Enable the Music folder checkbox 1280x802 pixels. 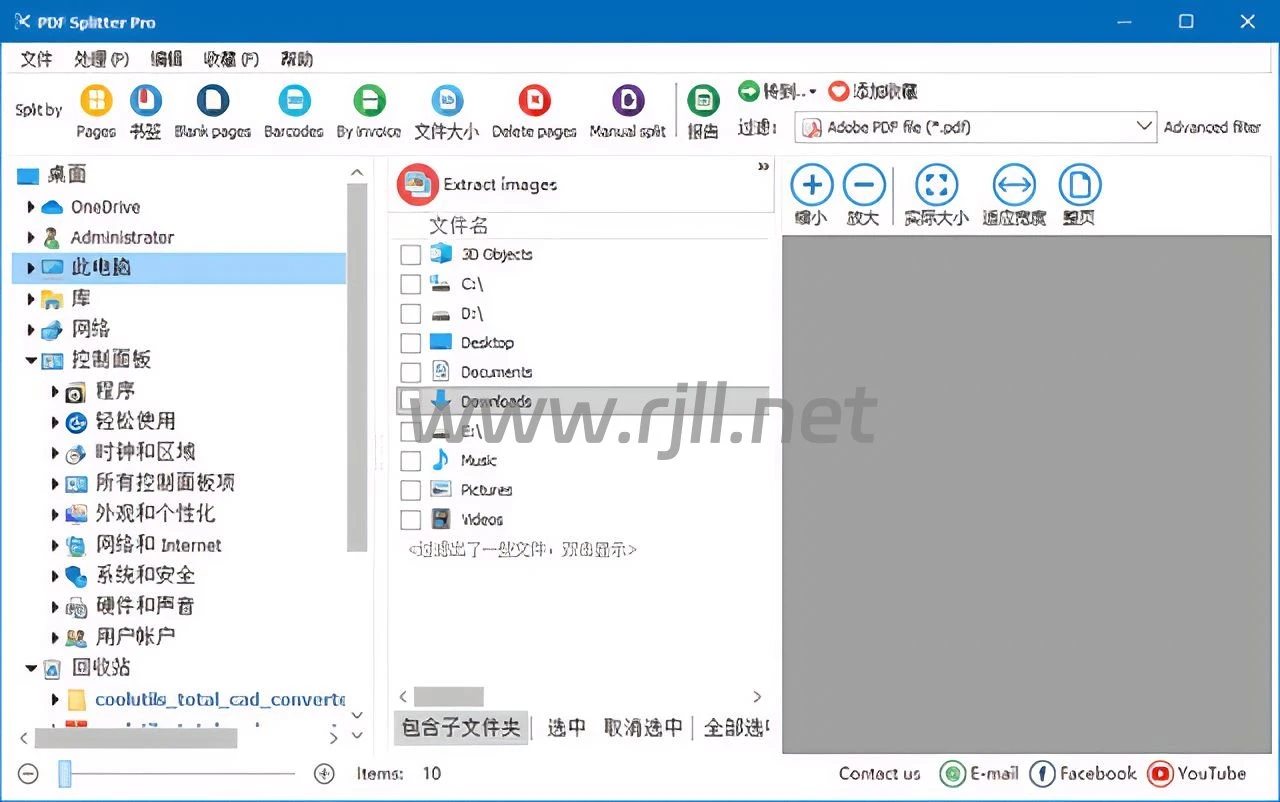(x=410, y=461)
